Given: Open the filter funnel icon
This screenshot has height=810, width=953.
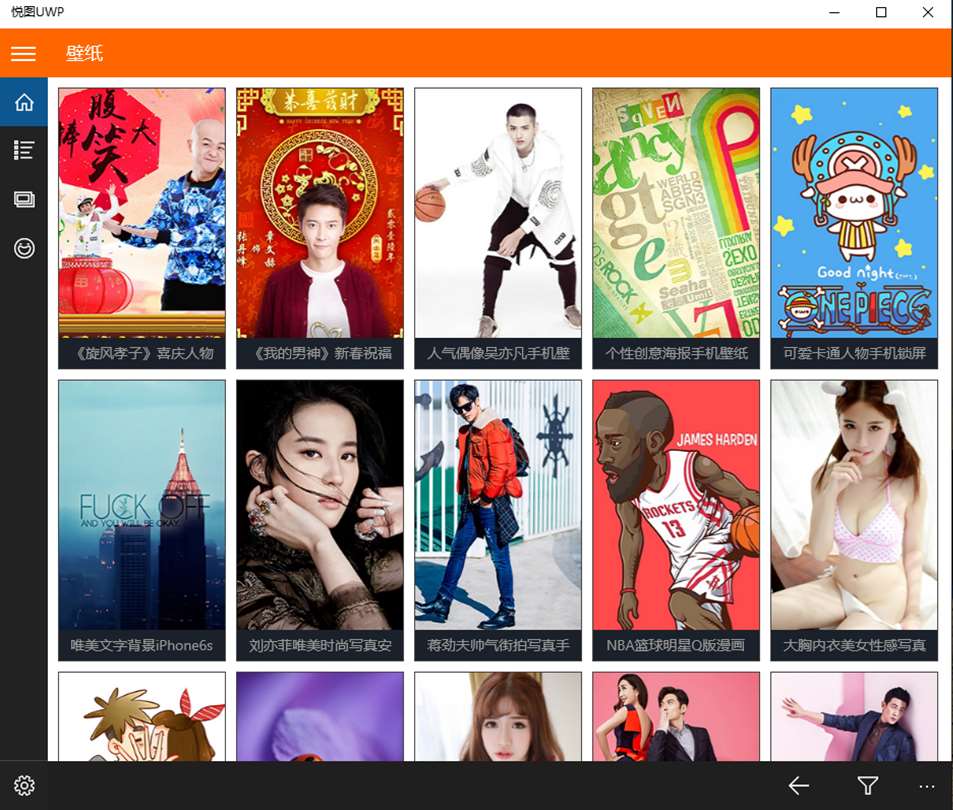Looking at the screenshot, I should (x=867, y=786).
